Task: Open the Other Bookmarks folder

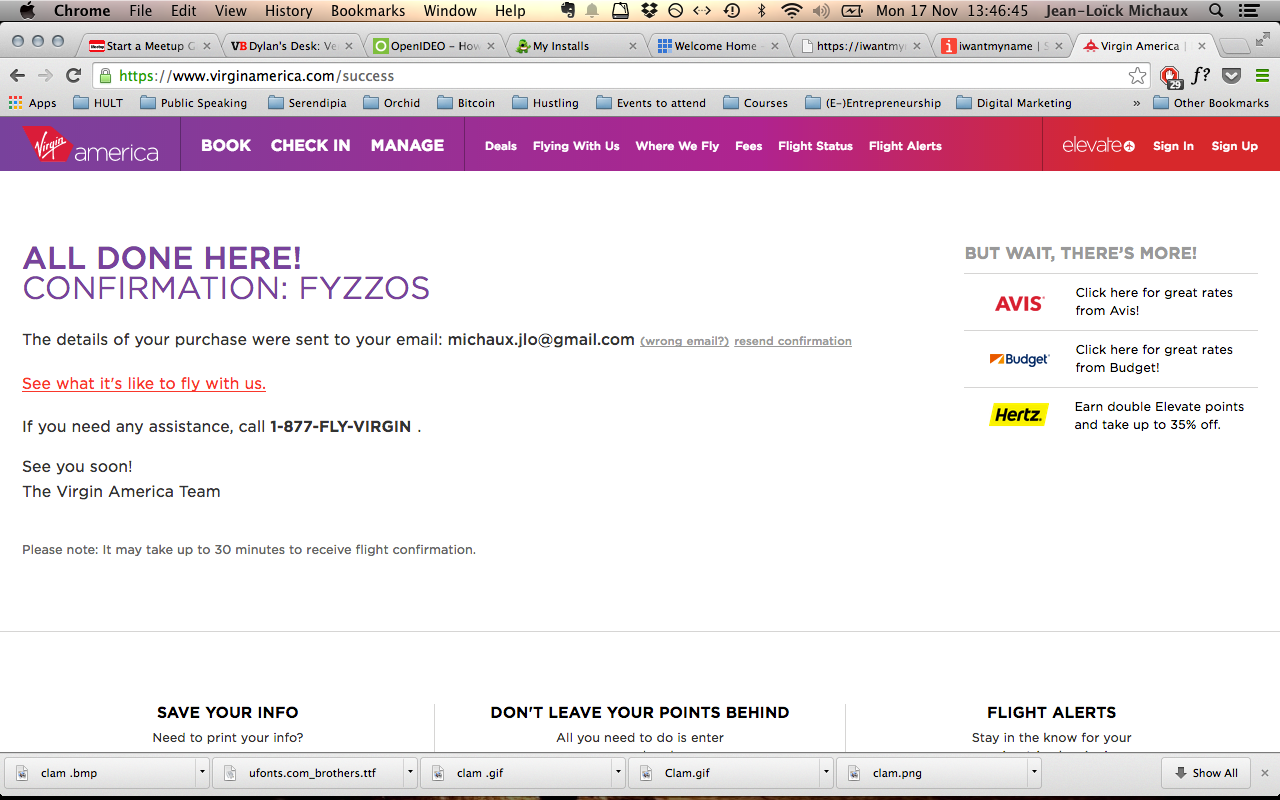Action: pos(1211,103)
